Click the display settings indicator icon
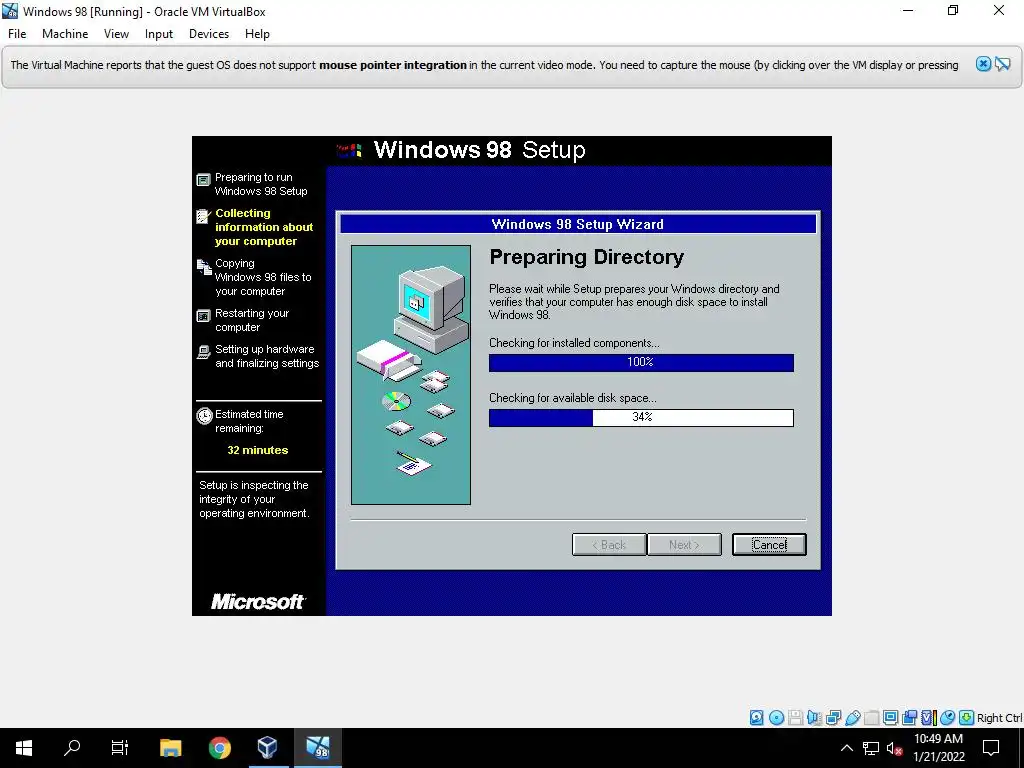This screenshot has height=768, width=1024. coord(890,718)
